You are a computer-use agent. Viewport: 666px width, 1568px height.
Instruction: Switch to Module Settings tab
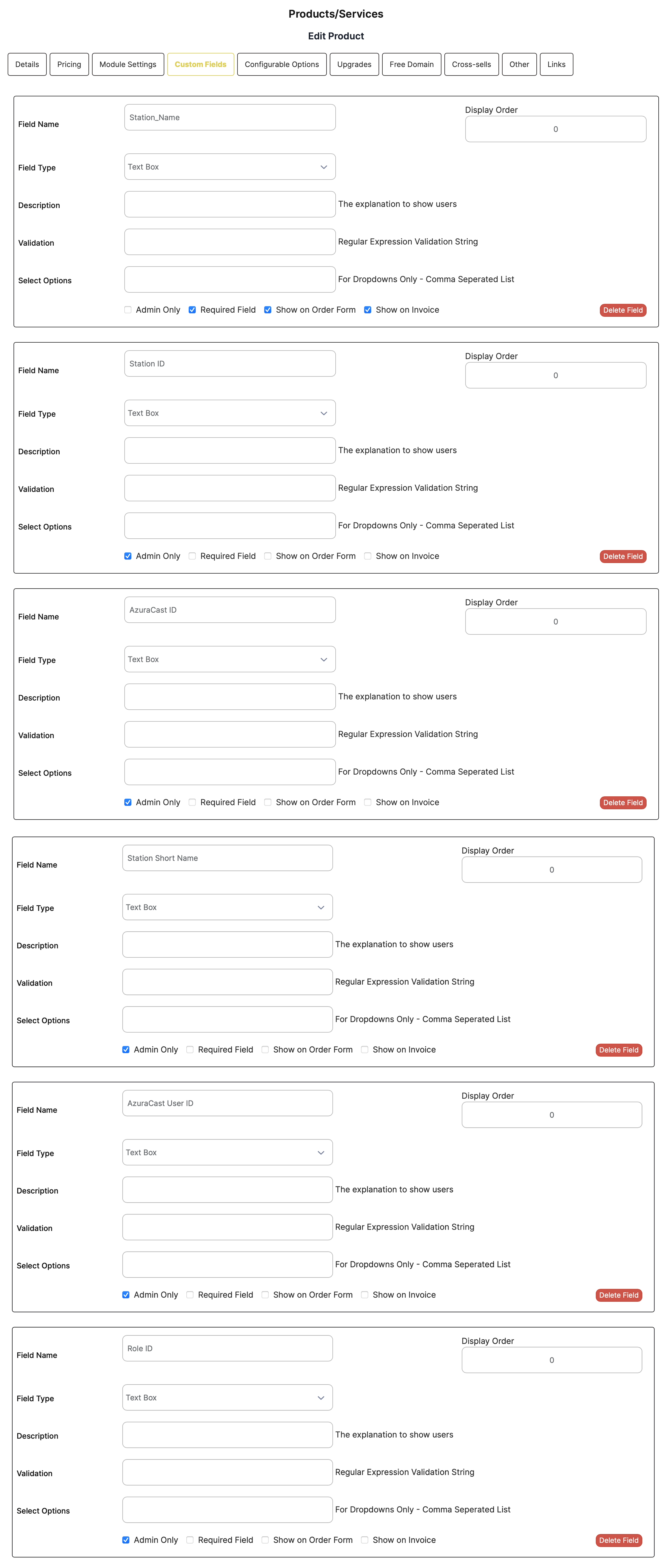128,65
